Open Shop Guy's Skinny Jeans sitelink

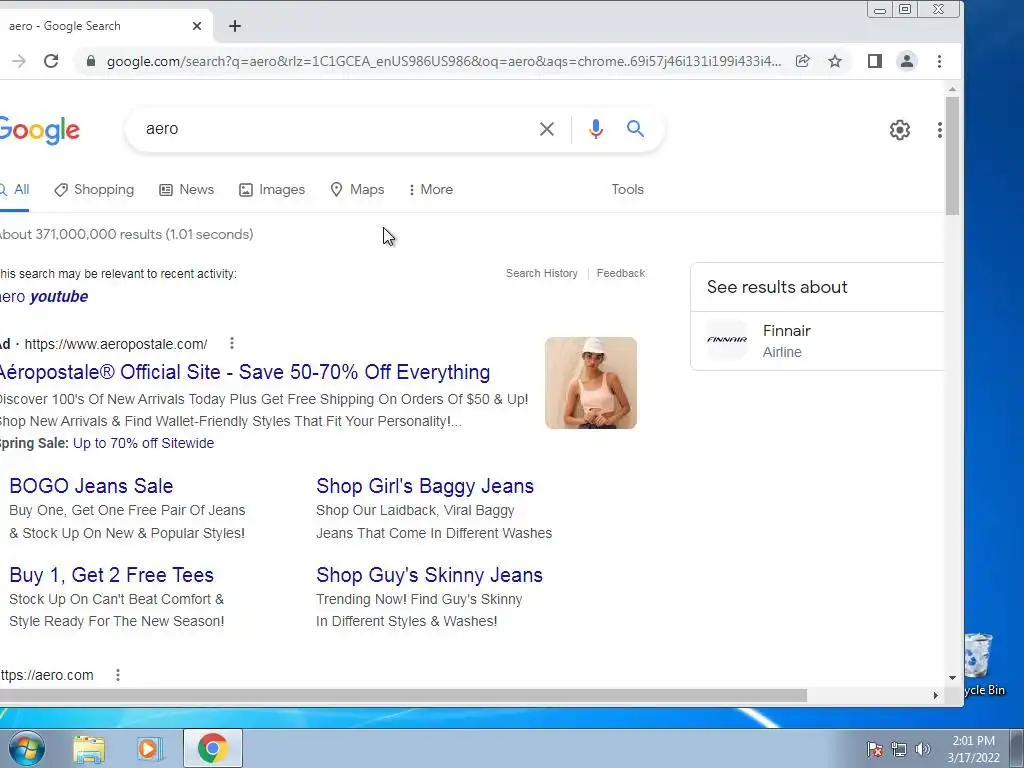pos(430,575)
